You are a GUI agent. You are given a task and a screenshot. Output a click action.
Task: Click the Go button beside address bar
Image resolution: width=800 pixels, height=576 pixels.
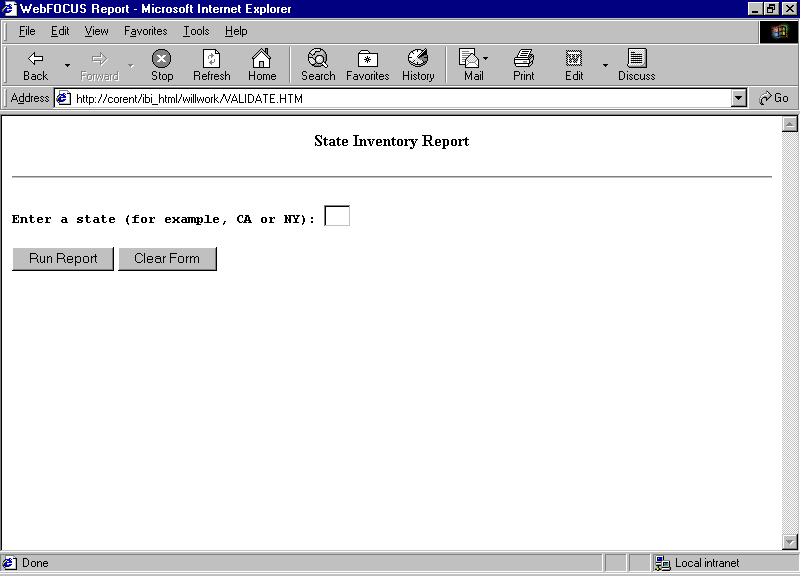pyautogui.click(x=773, y=98)
